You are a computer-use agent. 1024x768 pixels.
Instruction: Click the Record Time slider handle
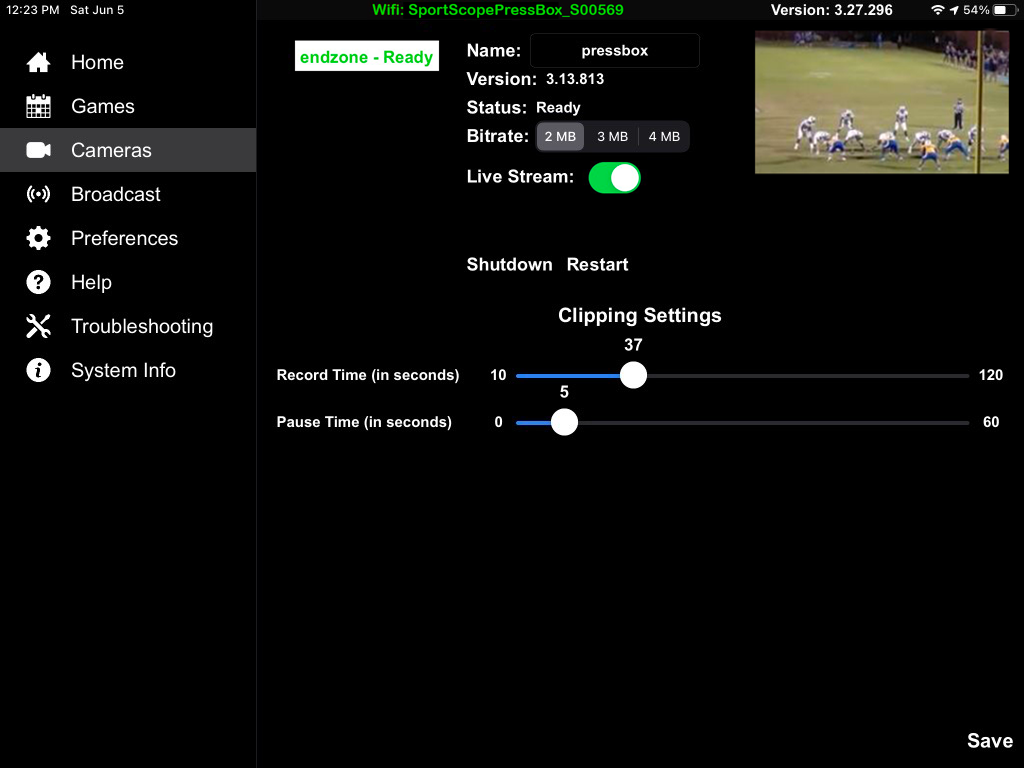click(633, 375)
